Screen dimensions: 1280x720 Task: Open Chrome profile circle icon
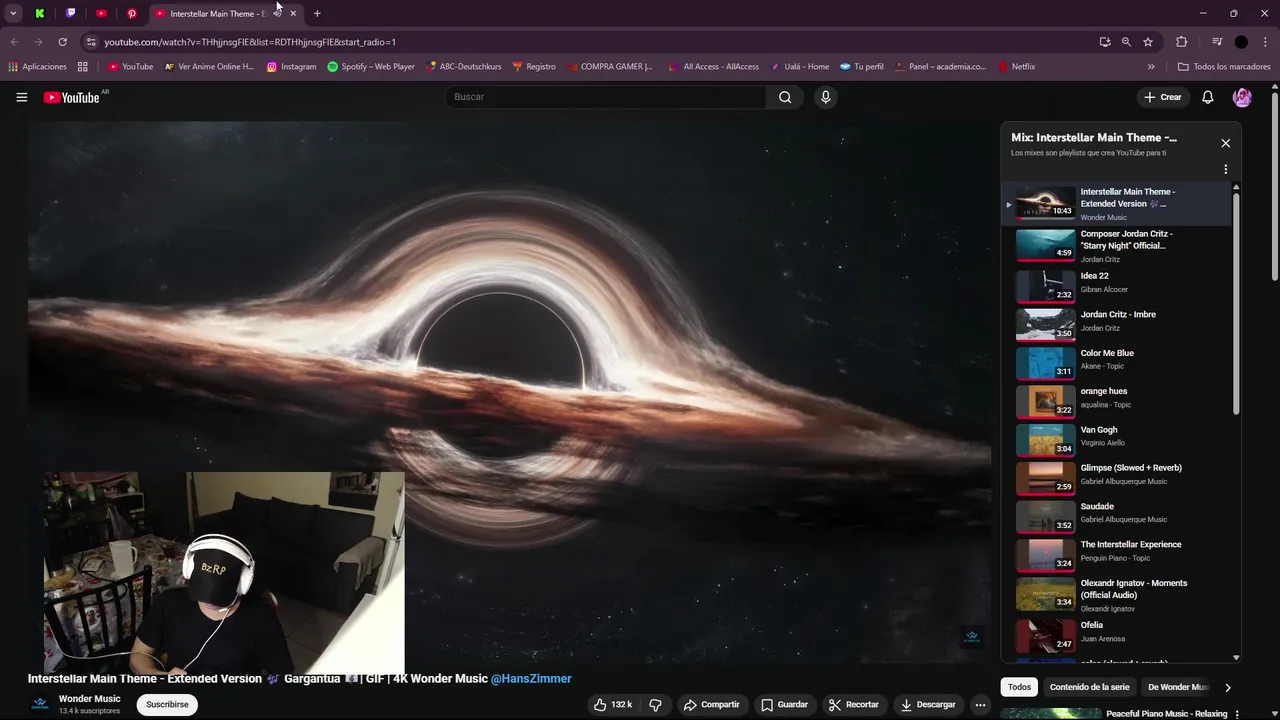[1241, 42]
